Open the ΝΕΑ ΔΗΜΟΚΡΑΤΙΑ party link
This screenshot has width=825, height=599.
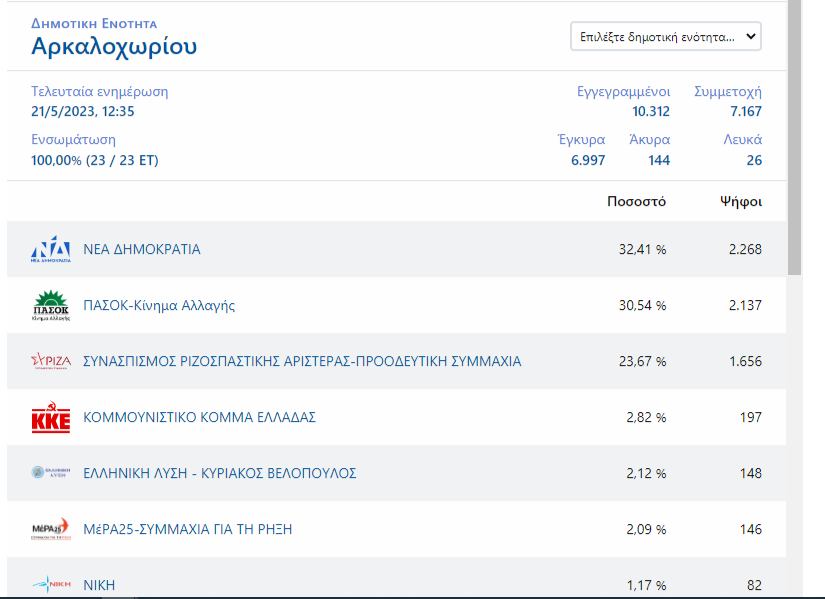[141, 249]
